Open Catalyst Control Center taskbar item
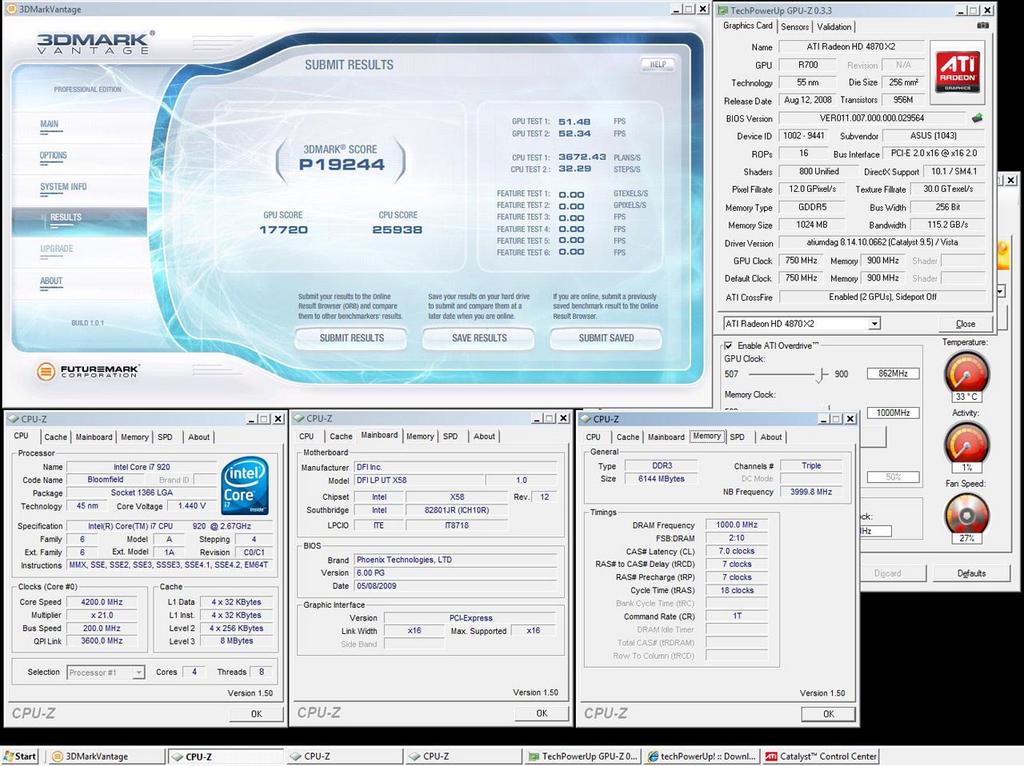The image size is (1024, 766). [x=822, y=756]
